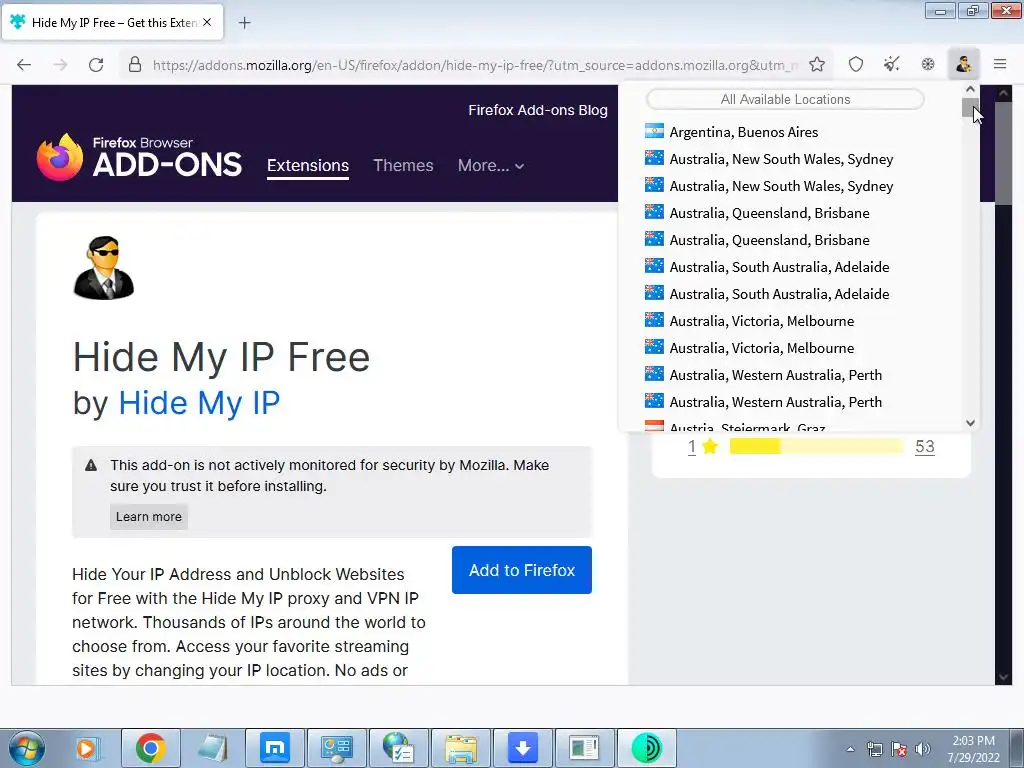Open the file explorer folder in taskbar
This screenshot has height=768, width=1024.
click(461, 748)
